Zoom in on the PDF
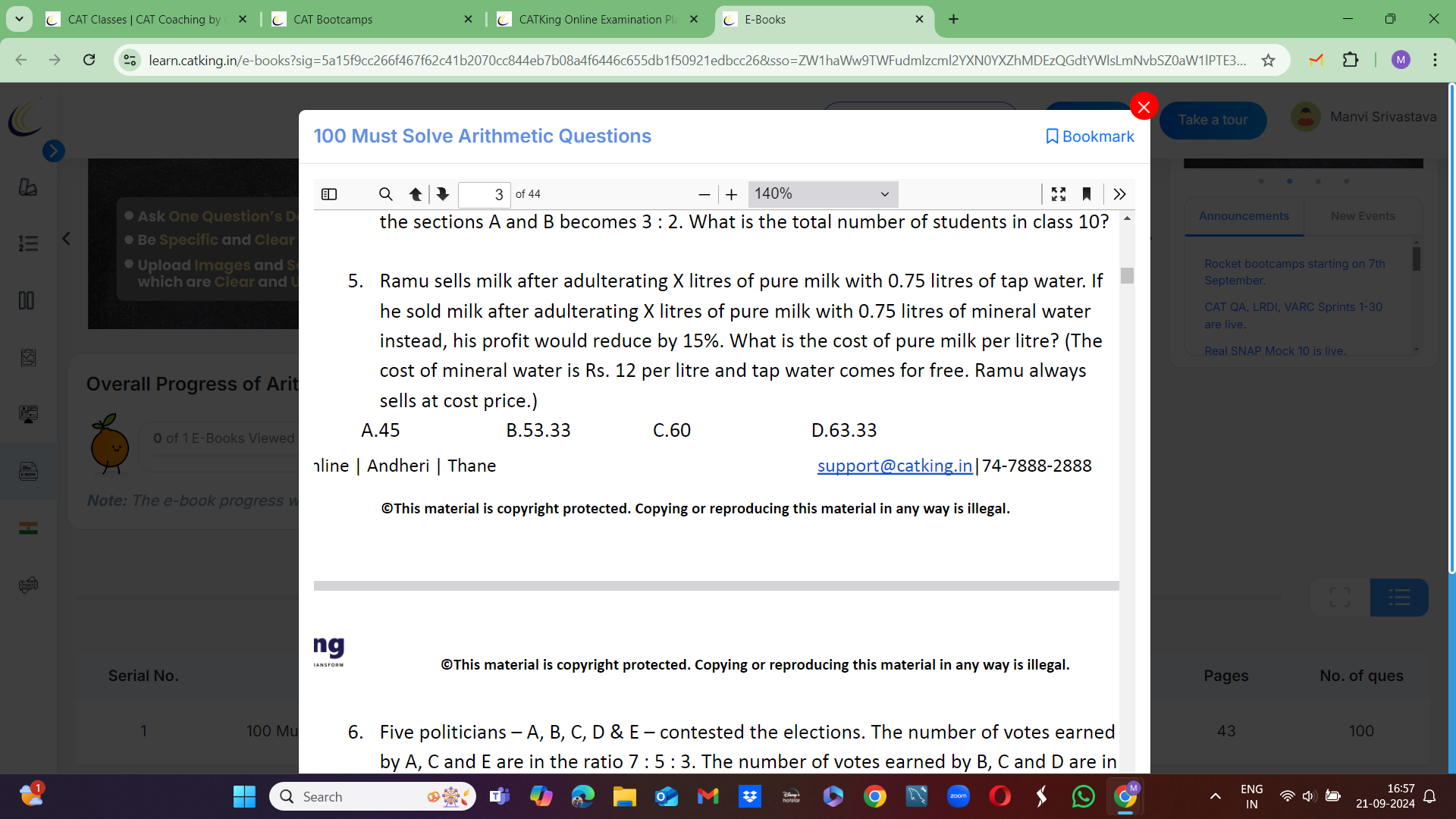The width and height of the screenshot is (1456, 819). [x=731, y=194]
